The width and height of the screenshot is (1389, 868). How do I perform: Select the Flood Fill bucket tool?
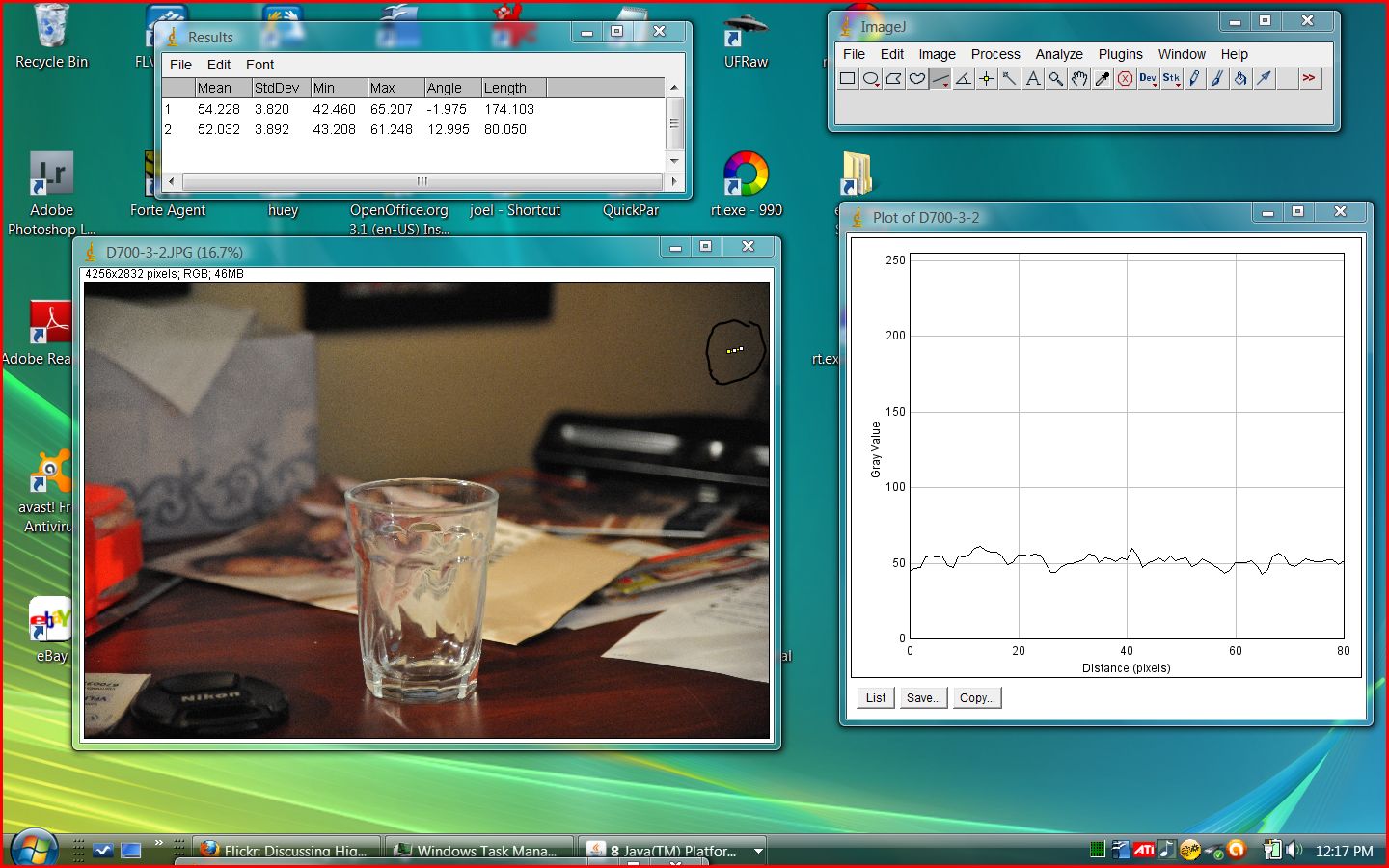[1241, 79]
